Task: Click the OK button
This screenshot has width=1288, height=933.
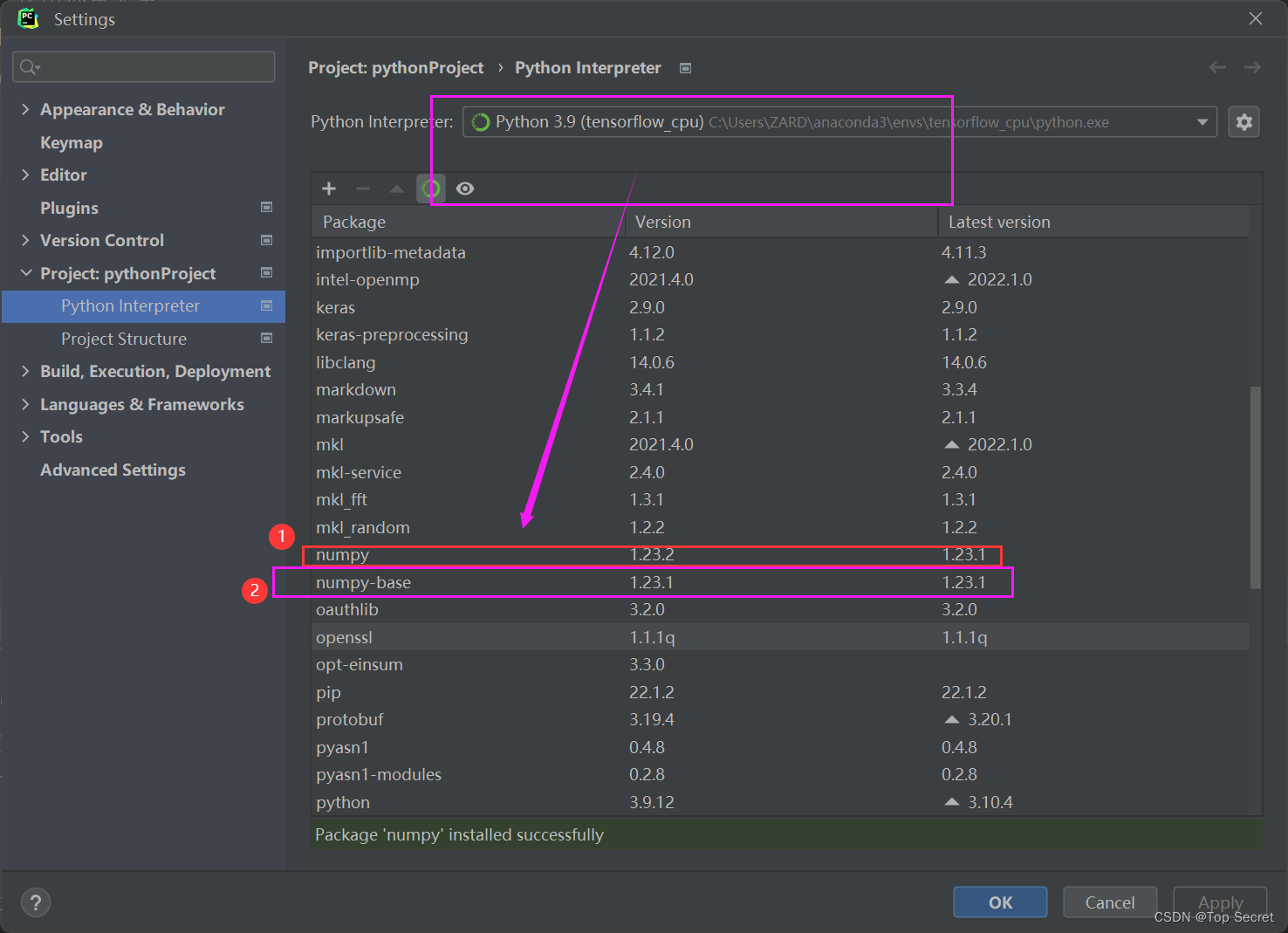Action: pyautogui.click(x=1000, y=902)
